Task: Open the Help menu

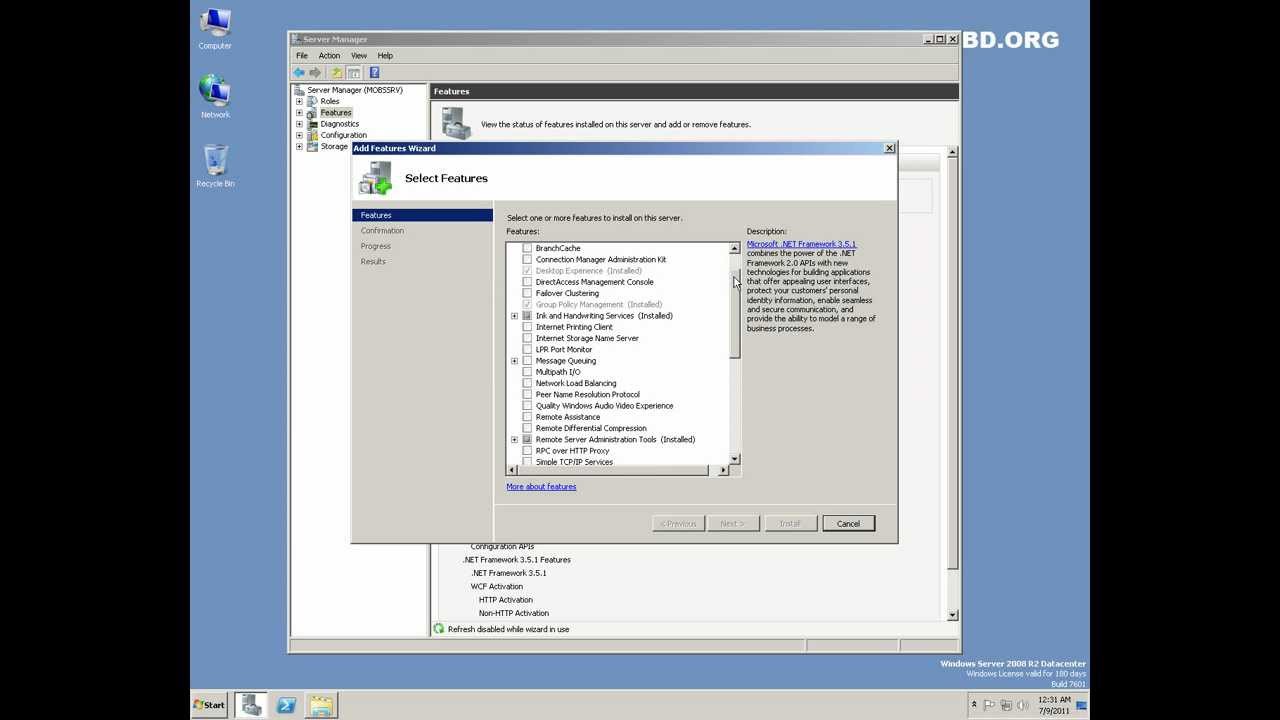Action: [385, 56]
